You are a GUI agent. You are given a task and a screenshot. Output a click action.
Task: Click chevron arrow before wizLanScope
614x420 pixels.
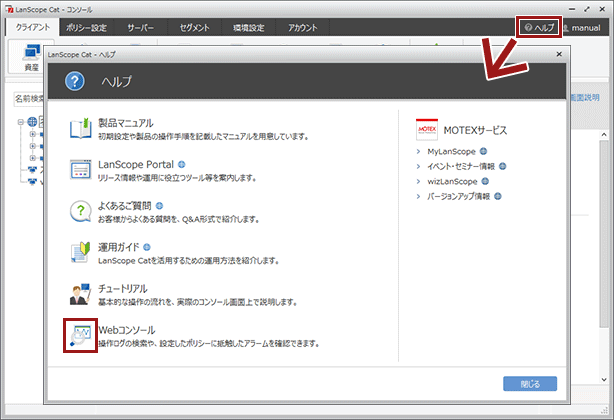click(419, 181)
